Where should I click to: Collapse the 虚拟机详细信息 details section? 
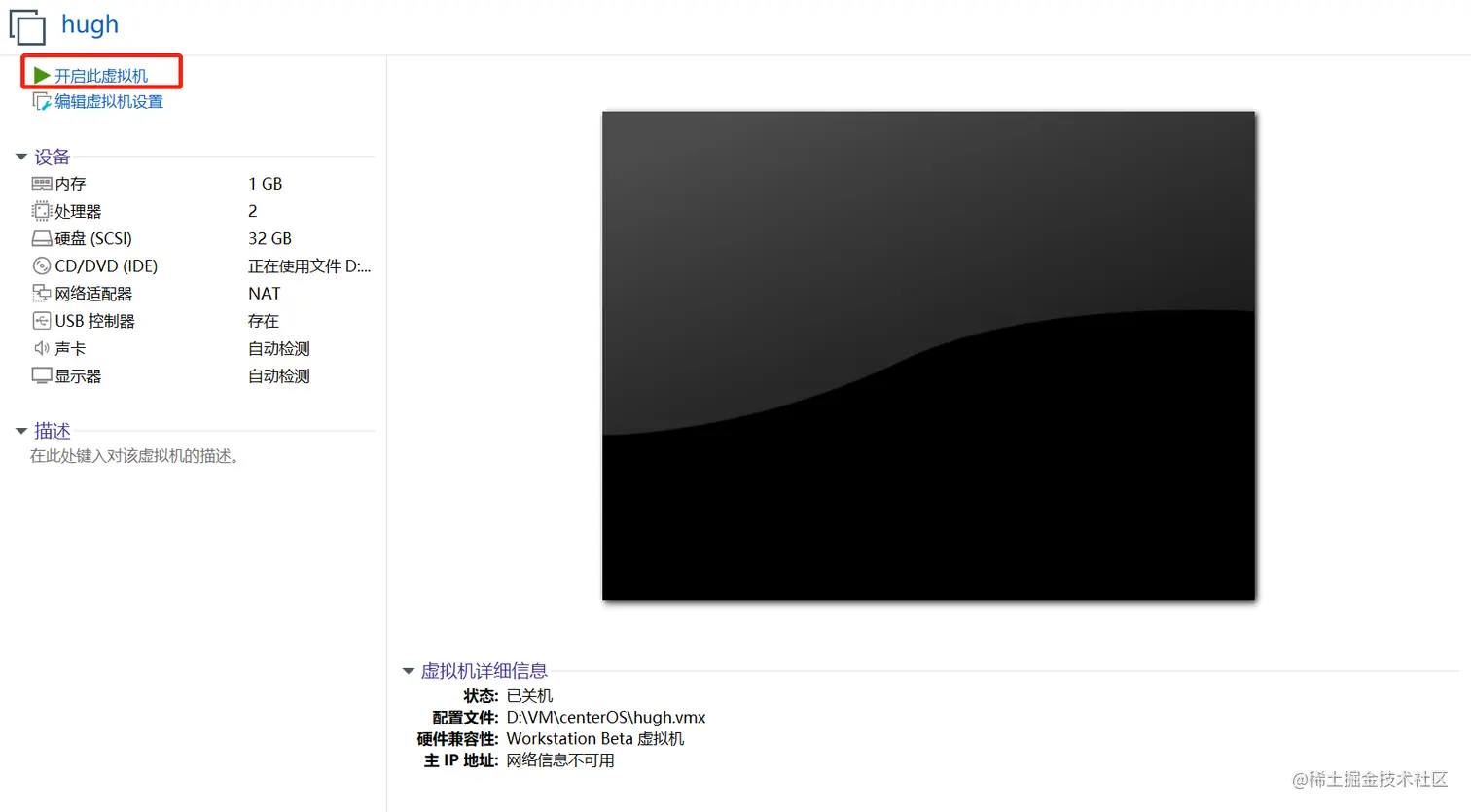coord(408,670)
